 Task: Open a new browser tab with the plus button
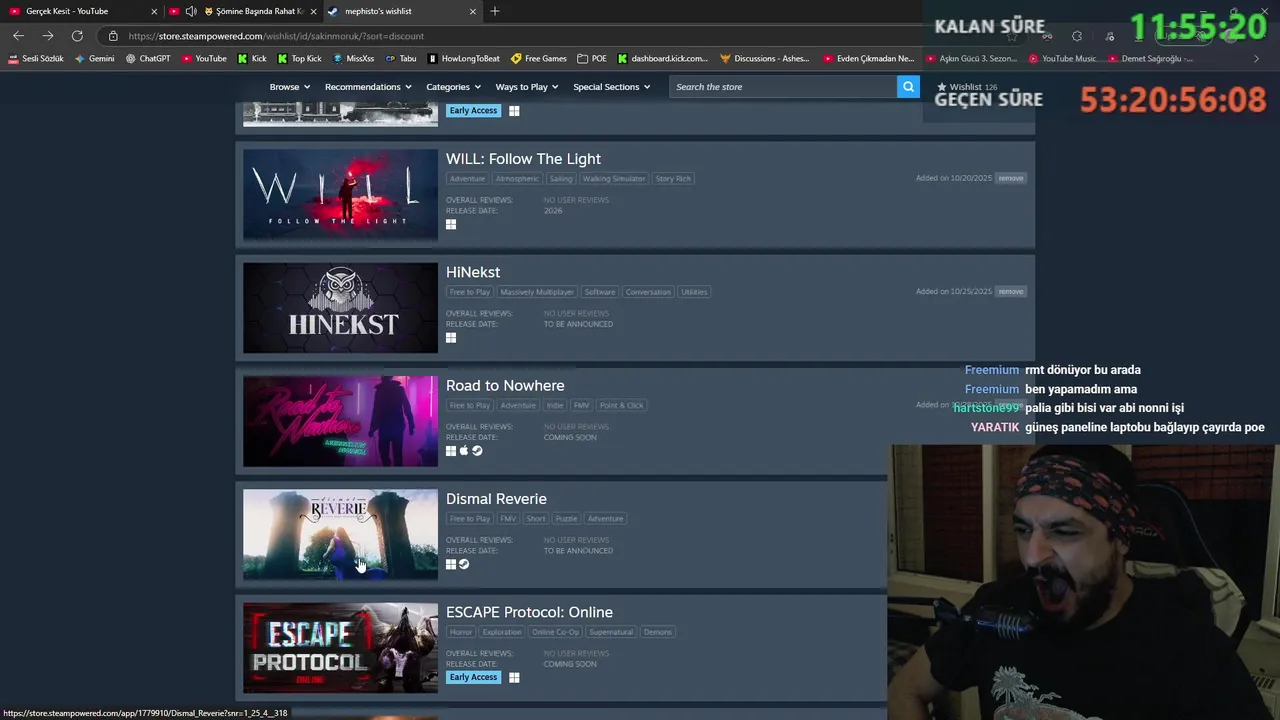tap(495, 11)
